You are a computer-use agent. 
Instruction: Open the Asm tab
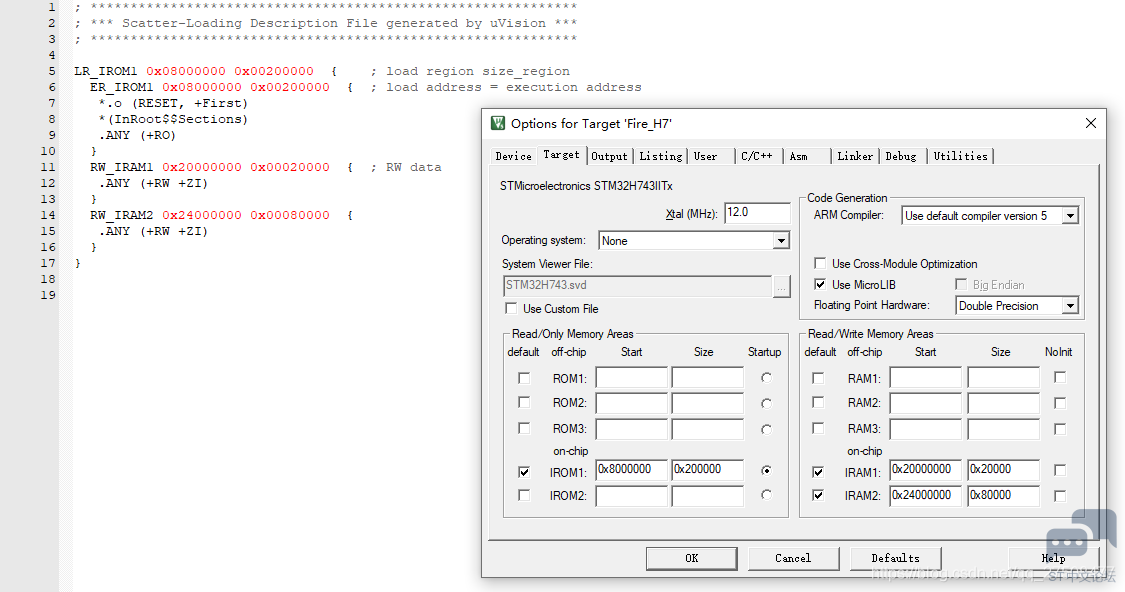point(799,156)
